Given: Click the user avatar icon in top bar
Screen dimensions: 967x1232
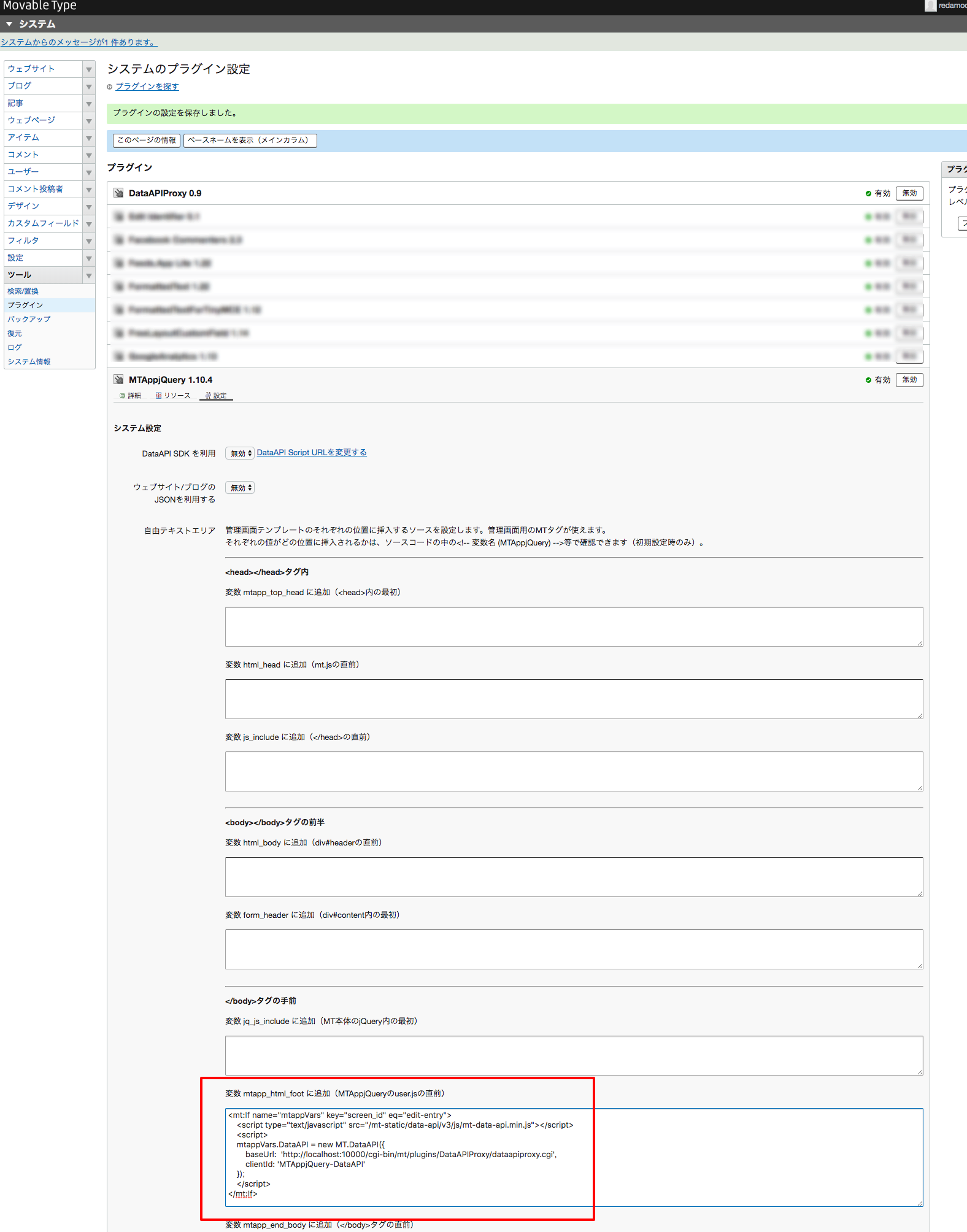Looking at the screenshot, I should point(930,6).
